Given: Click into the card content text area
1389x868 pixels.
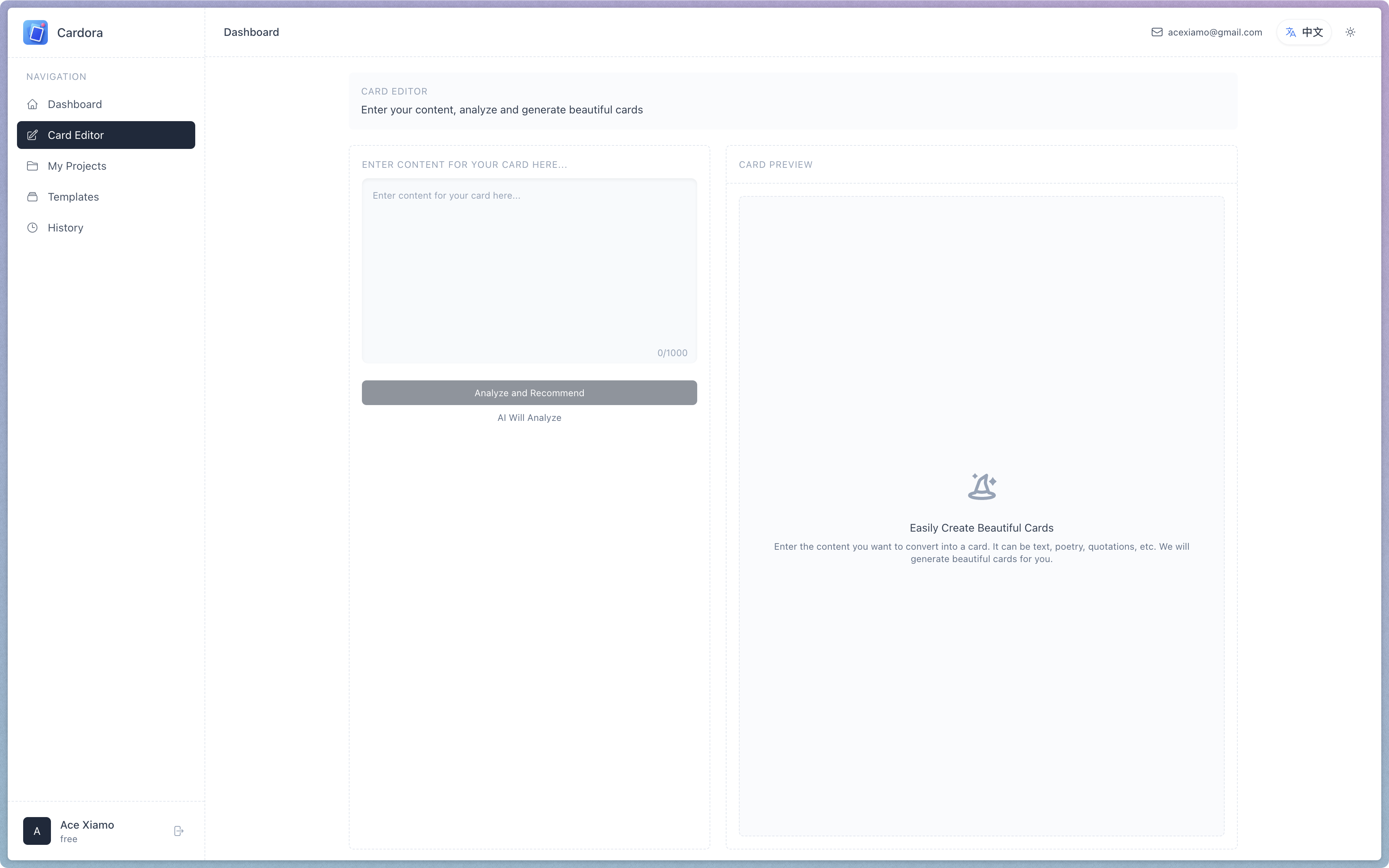Looking at the screenshot, I should coord(529,270).
